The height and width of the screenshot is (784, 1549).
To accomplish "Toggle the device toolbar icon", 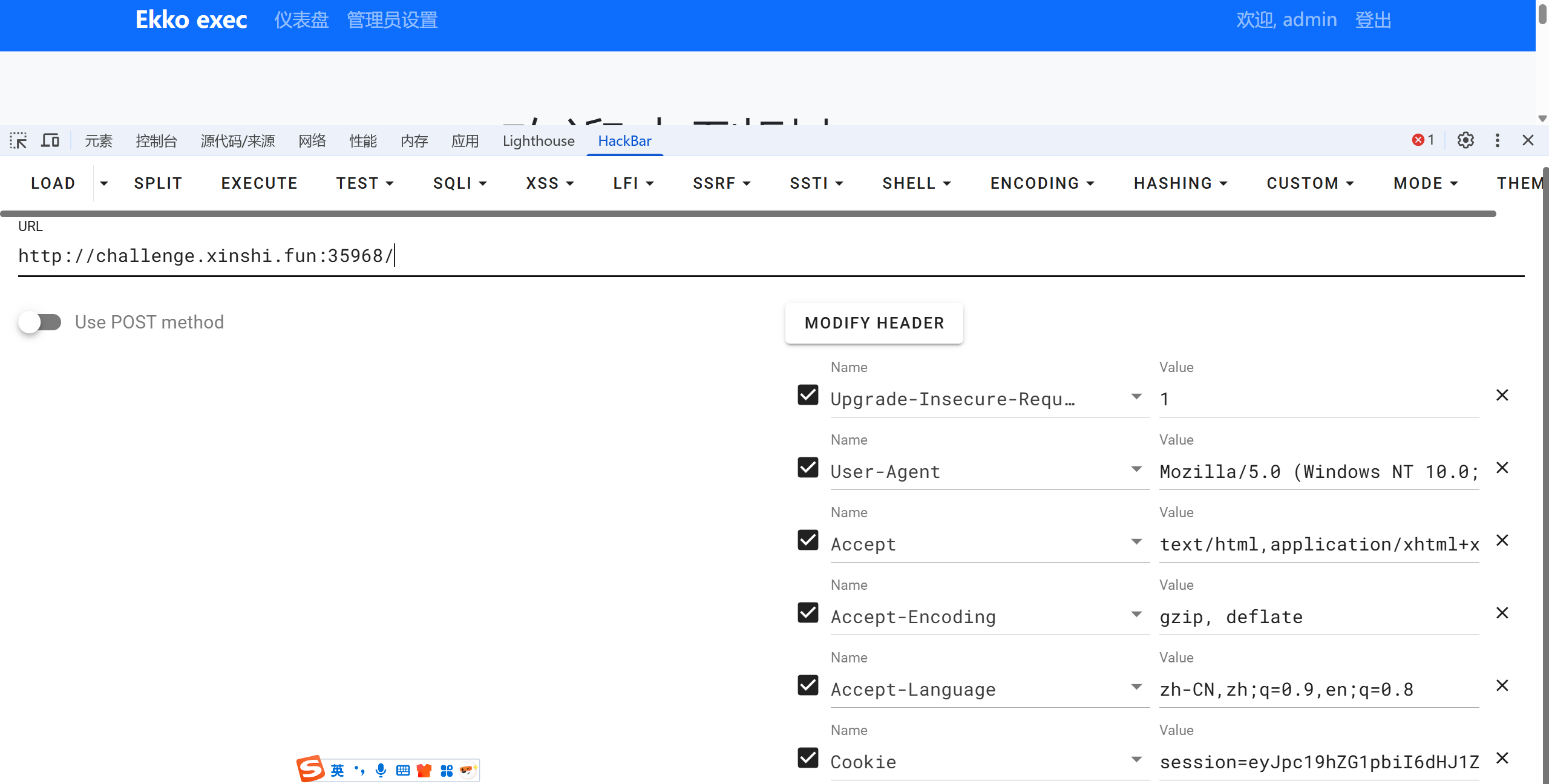I will point(50,140).
